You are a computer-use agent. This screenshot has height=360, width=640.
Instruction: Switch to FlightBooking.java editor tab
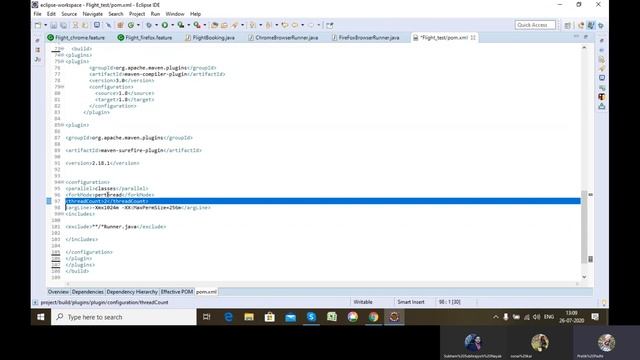click(210, 38)
